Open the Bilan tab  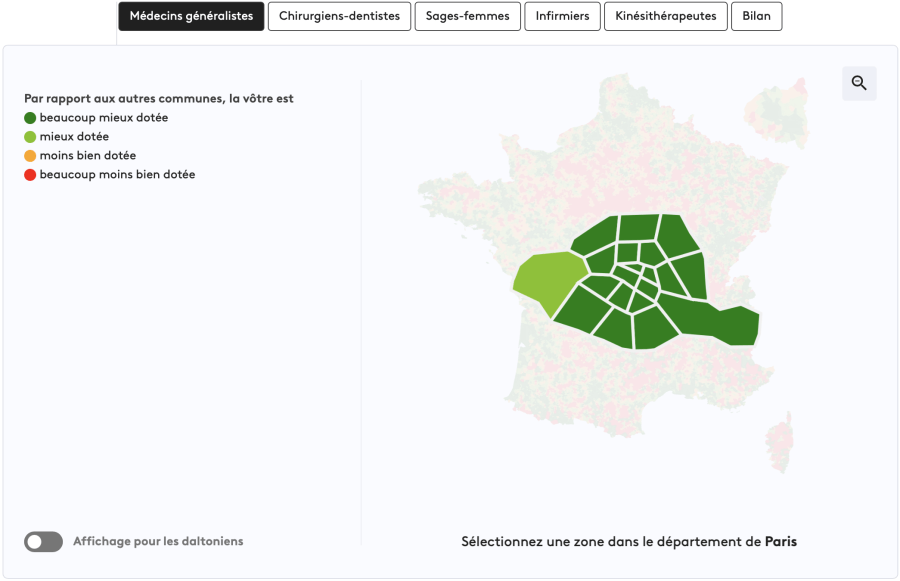click(x=756, y=16)
